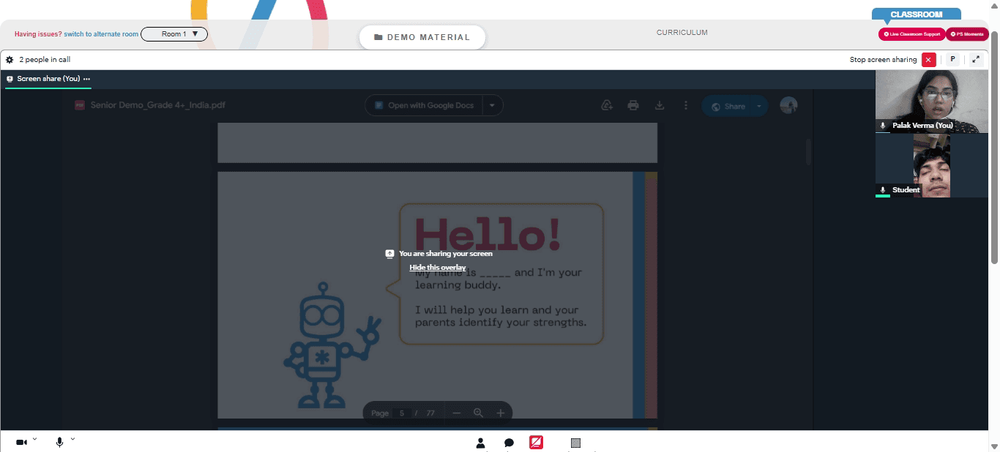Click mic icon on Palak Verma's video tile
Screen dimensions: 1000x452
click(x=883, y=126)
